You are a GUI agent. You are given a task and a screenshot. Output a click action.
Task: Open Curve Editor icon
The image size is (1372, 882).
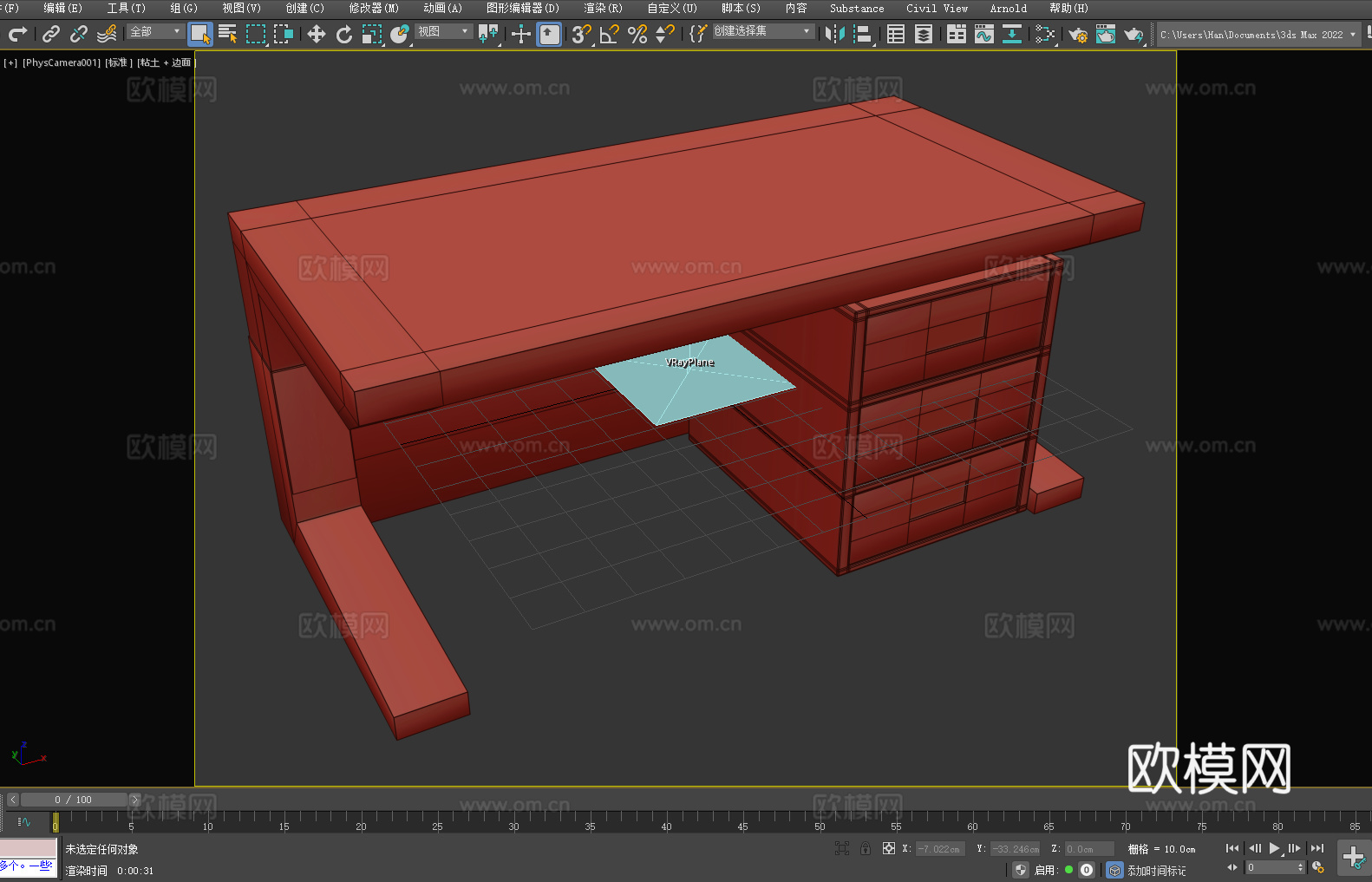click(984, 34)
